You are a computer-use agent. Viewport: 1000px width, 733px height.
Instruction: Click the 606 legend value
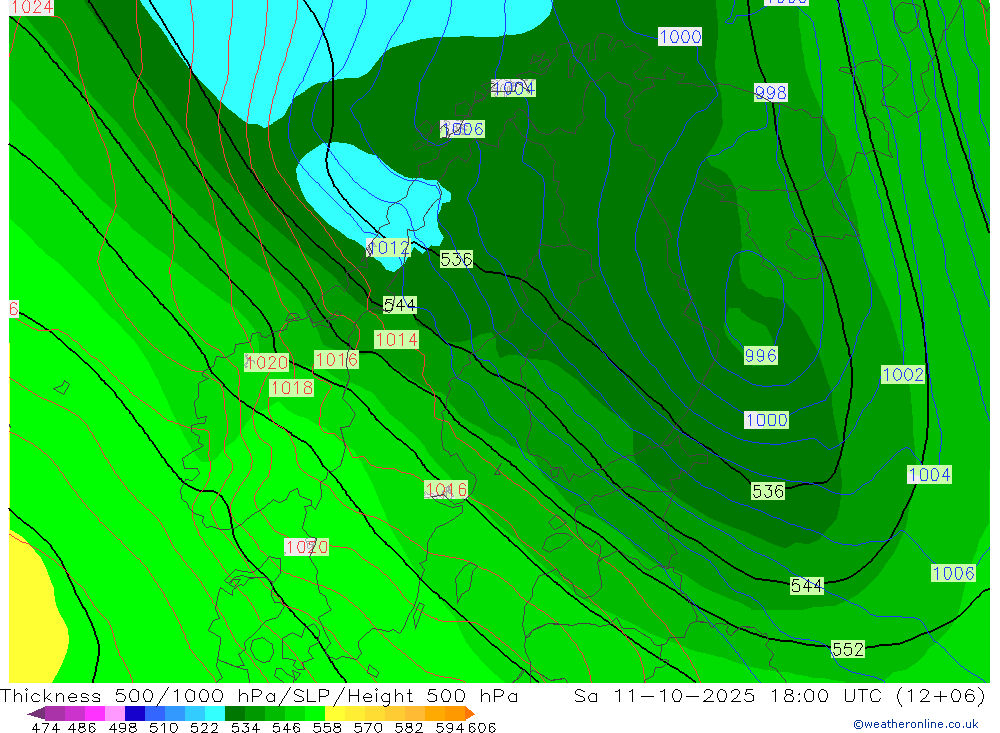482,728
